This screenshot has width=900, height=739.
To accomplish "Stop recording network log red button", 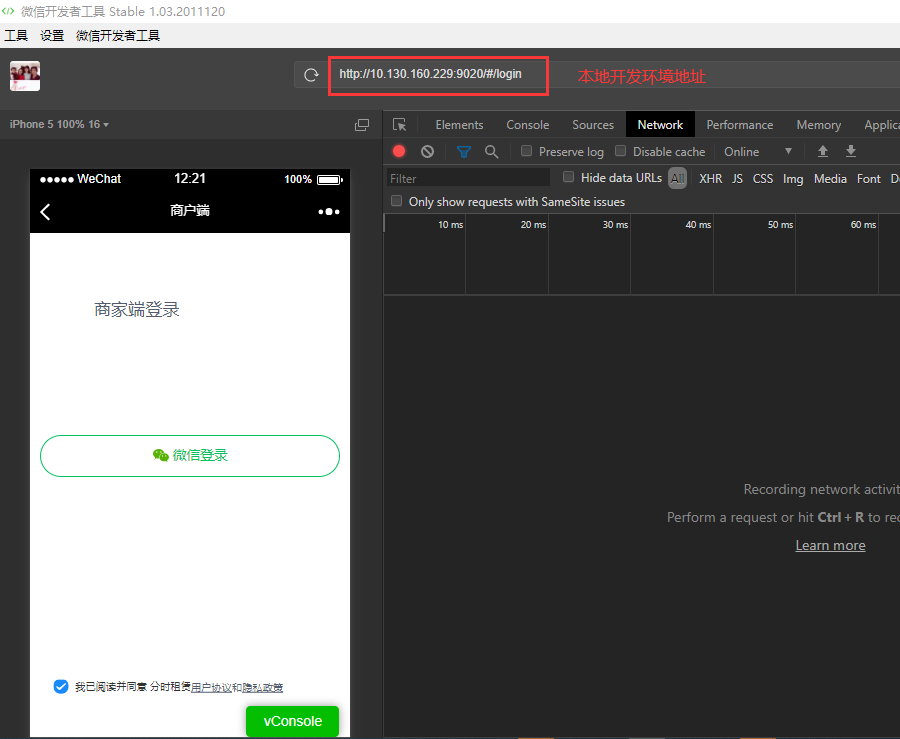I will point(399,152).
